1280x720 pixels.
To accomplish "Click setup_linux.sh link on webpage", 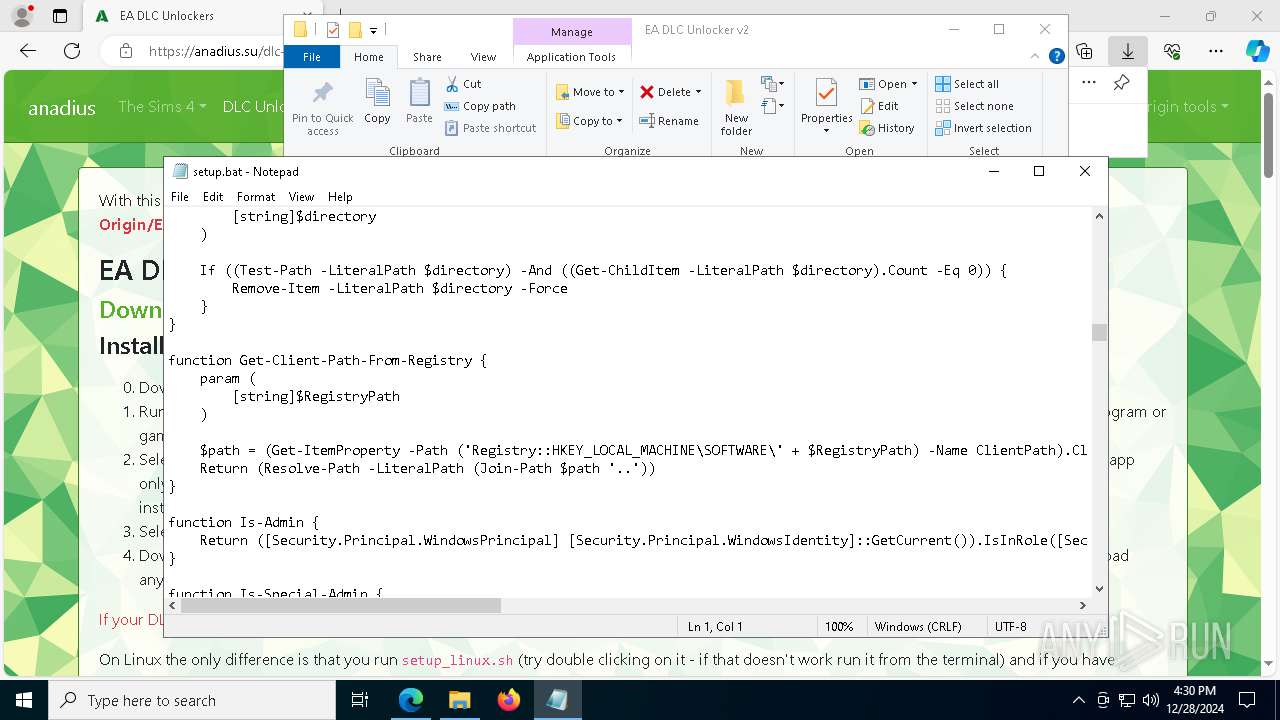I will click(457, 660).
